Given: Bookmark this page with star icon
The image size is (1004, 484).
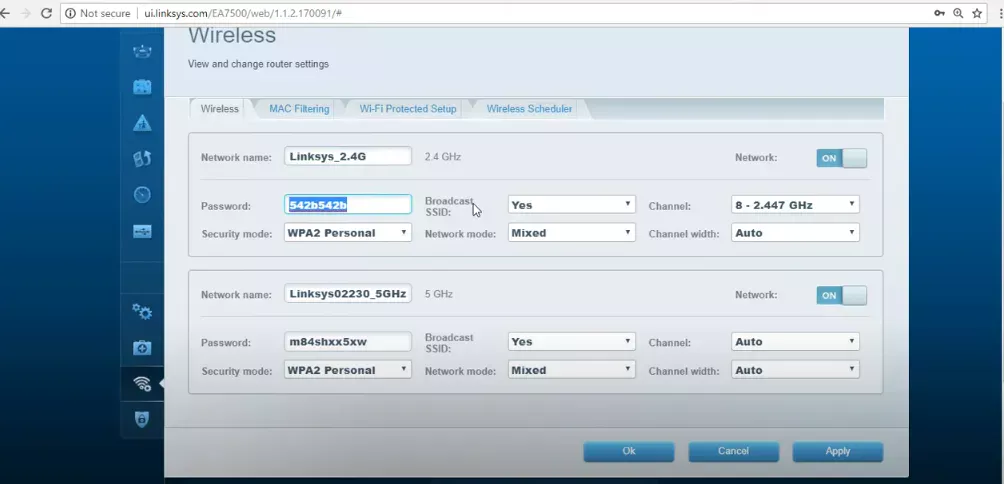Looking at the screenshot, I should click(977, 13).
